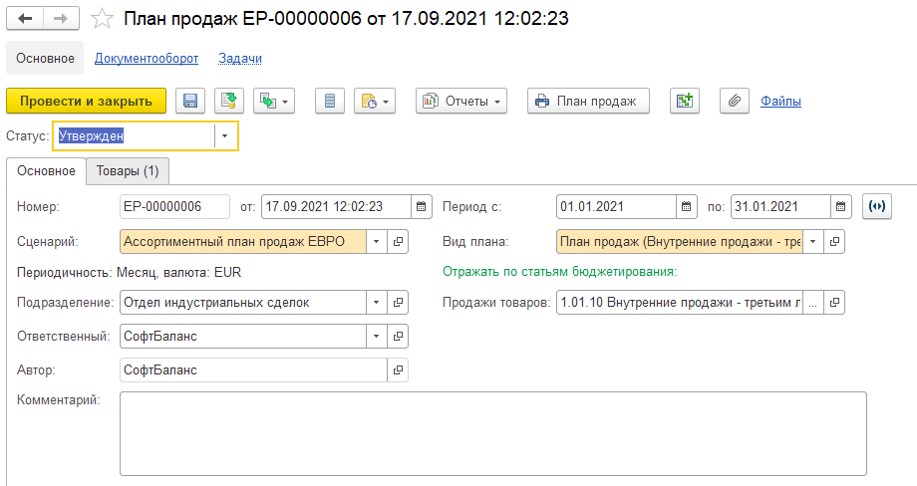Screen dimensions: 917x486
Task: Click the Ответственный field СофтБаланс
Action: tap(243, 336)
